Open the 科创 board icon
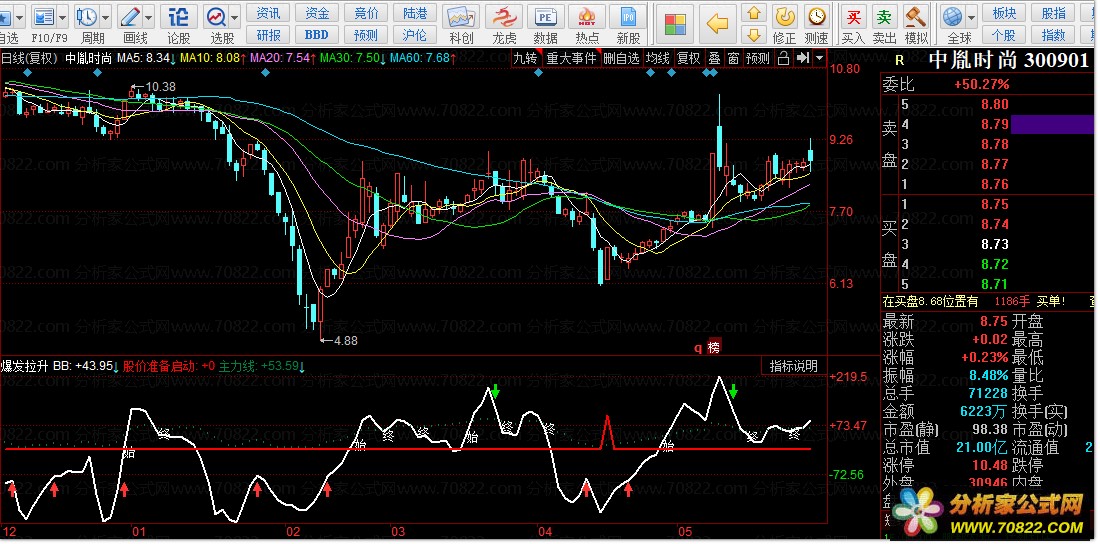 [x=461, y=17]
